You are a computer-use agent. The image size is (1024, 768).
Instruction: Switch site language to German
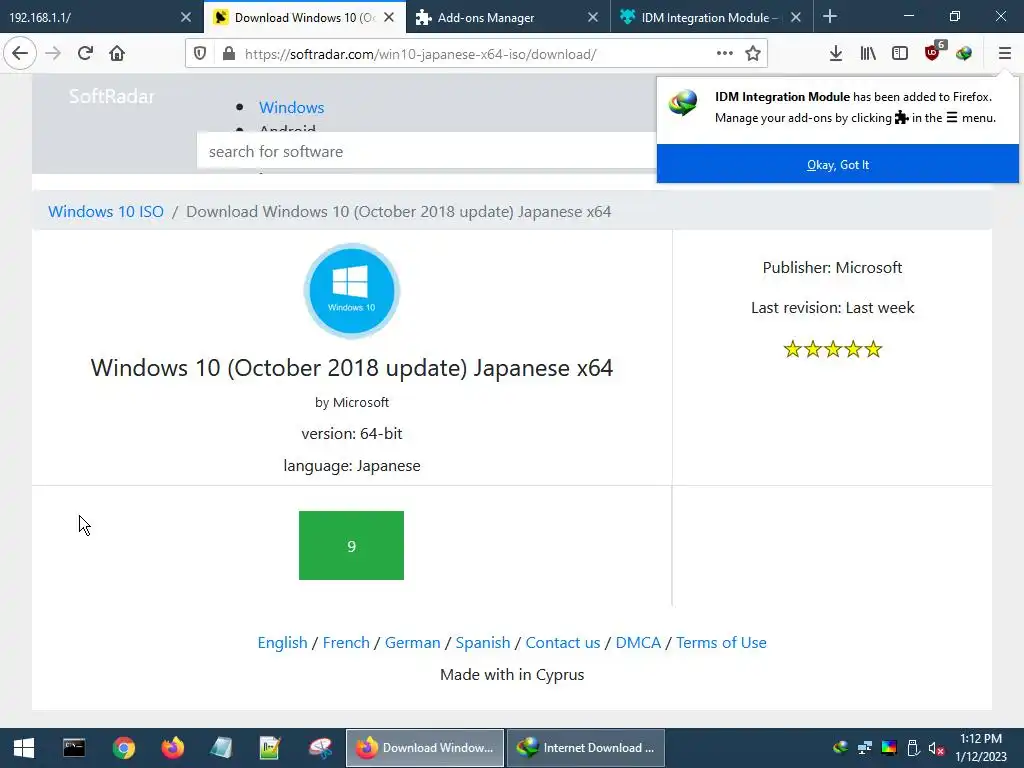point(413,643)
